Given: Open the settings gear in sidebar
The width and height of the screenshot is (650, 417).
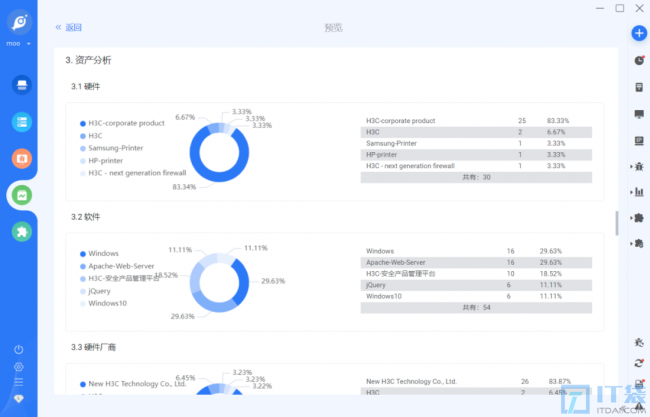Looking at the screenshot, I should pyautogui.click(x=19, y=366).
